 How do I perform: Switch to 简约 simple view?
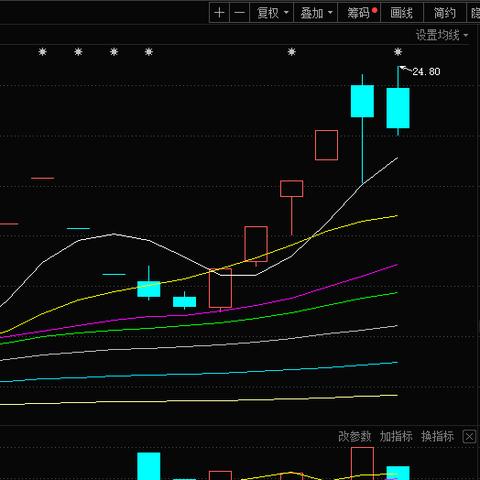point(445,13)
